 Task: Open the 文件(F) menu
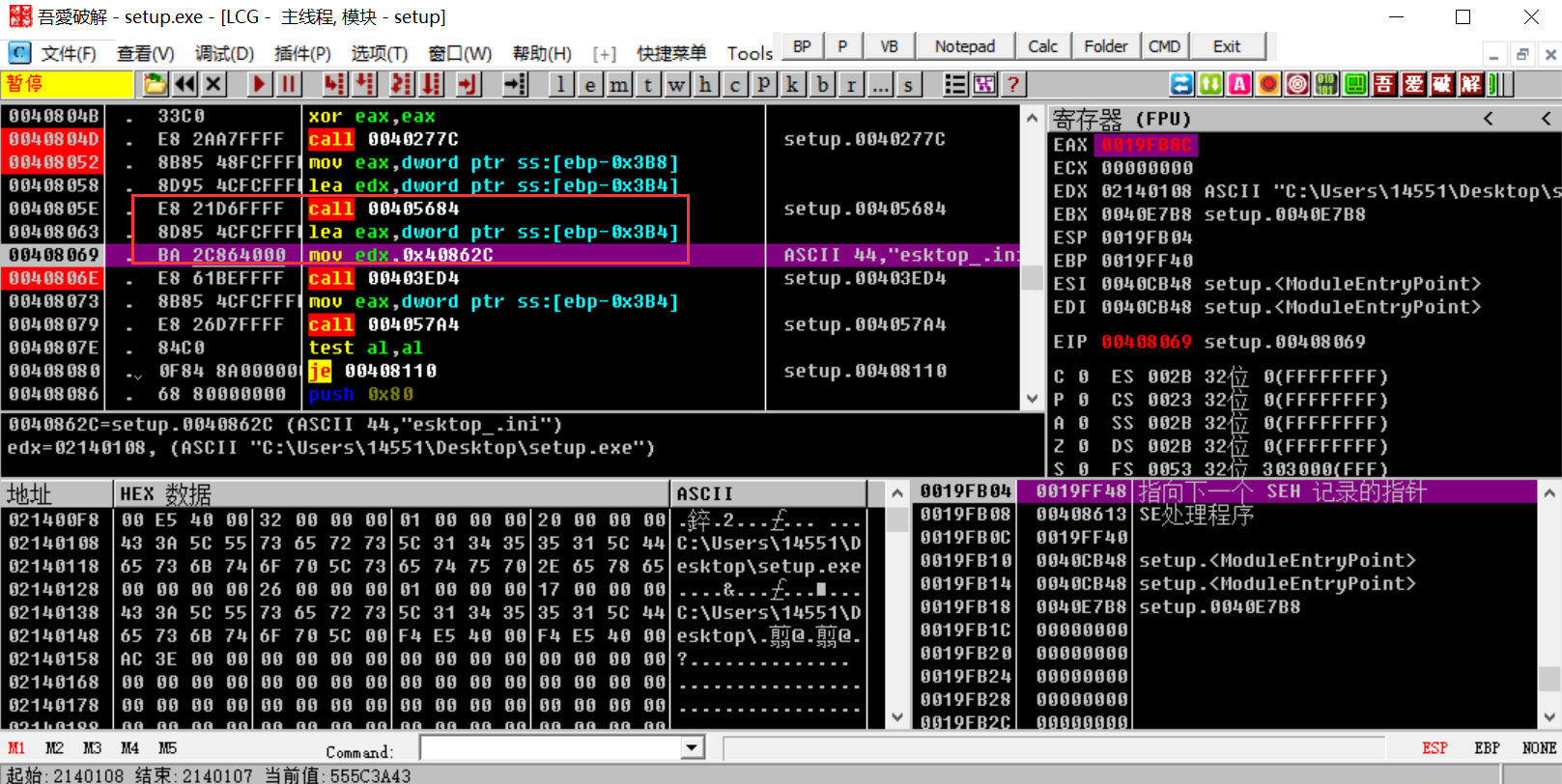pyautogui.click(x=69, y=53)
